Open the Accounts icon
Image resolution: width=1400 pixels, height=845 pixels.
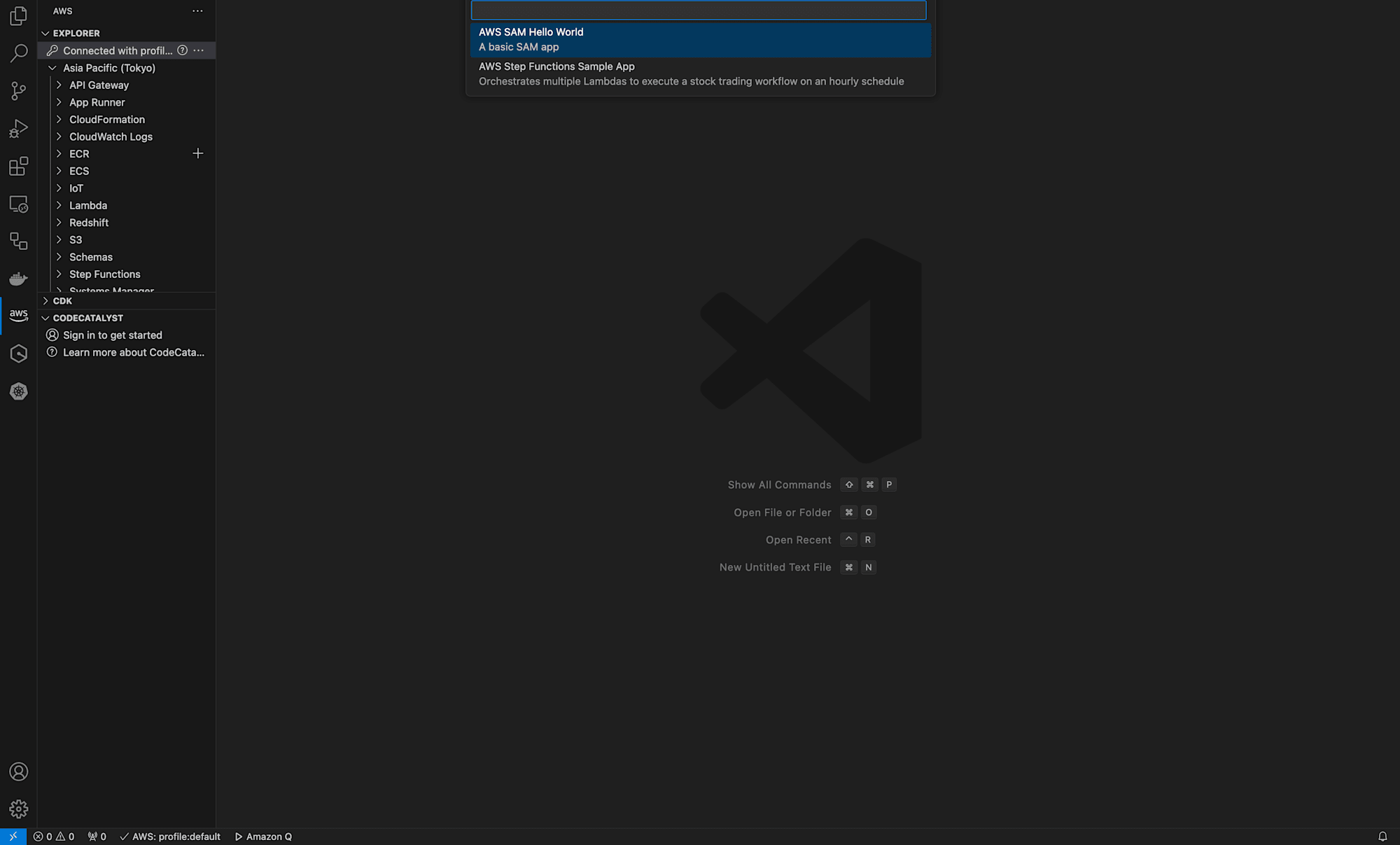click(19, 771)
